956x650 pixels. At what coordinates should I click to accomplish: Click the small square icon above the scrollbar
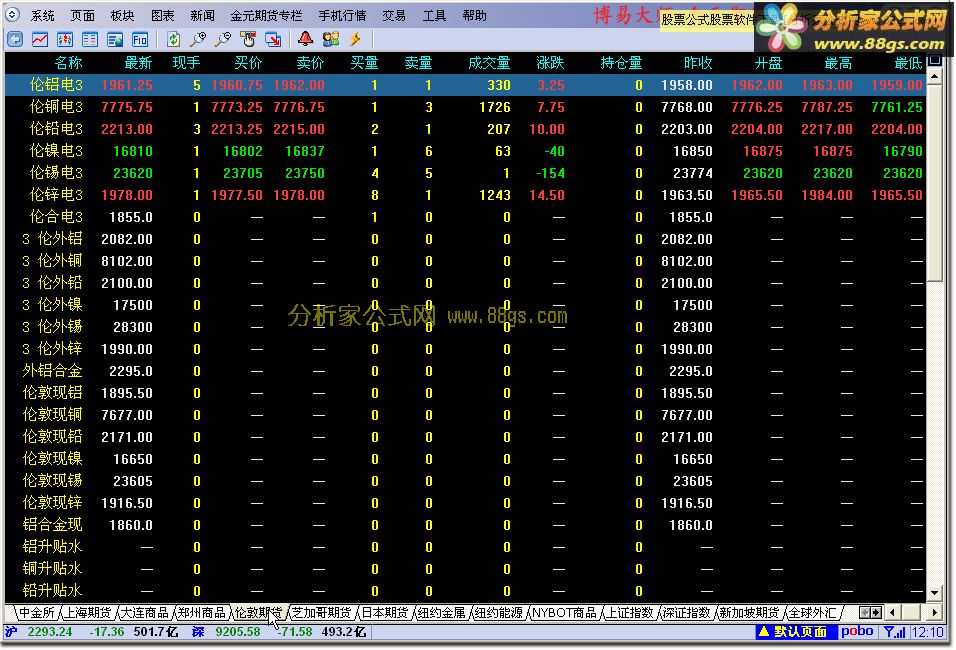point(934,60)
